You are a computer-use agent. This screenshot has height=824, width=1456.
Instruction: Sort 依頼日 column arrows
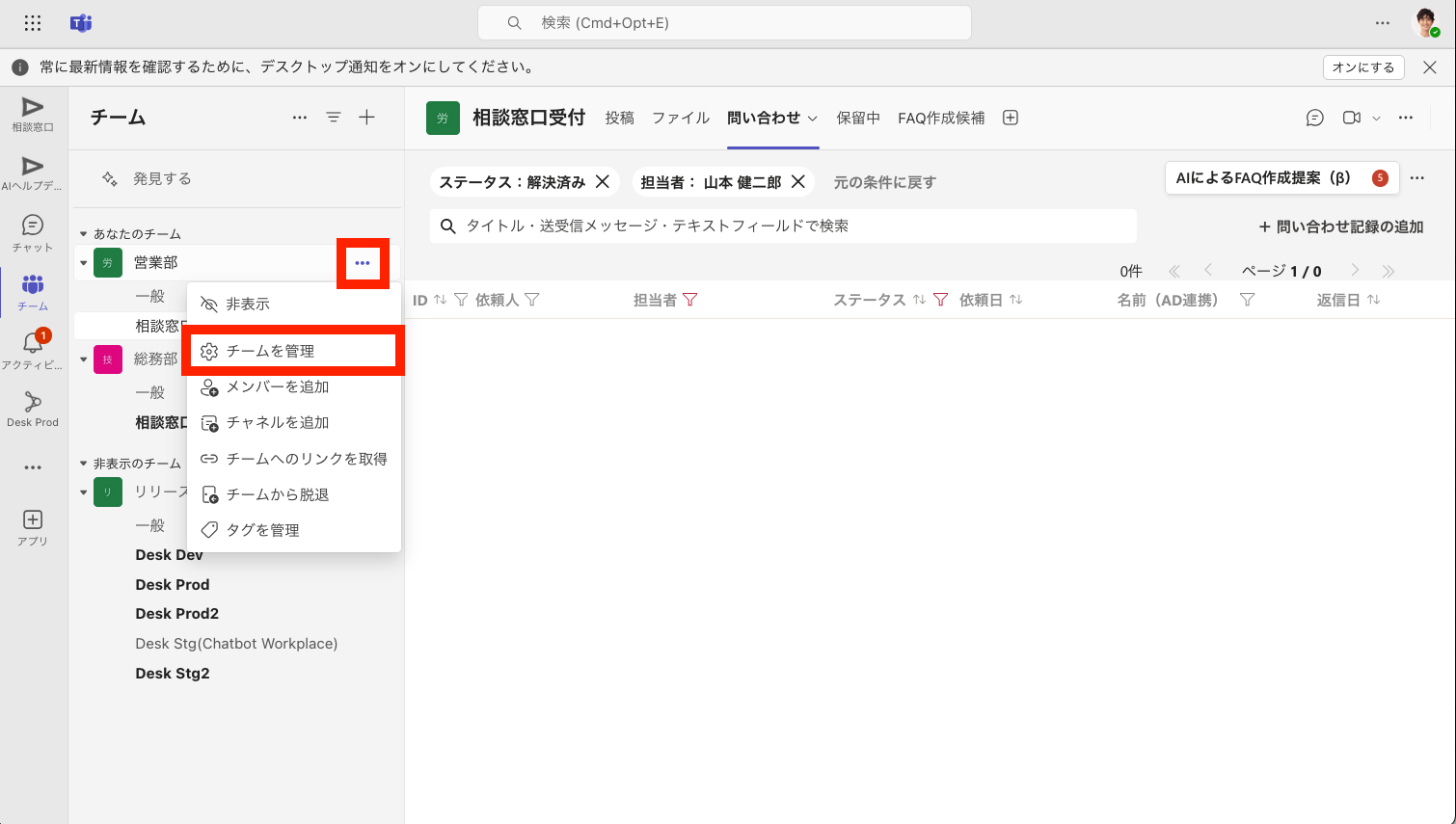point(1016,300)
